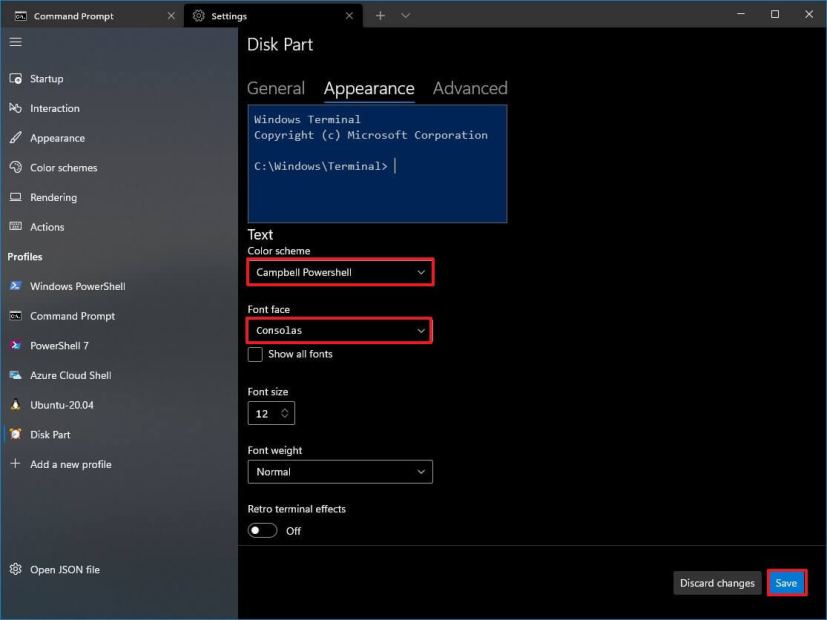Click the Ubuntu-20.04 penguin icon

pyautogui.click(x=15, y=405)
